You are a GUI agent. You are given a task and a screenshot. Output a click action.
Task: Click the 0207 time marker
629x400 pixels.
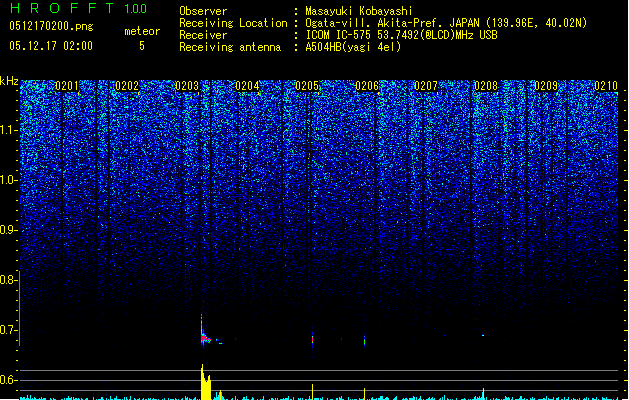(426, 86)
